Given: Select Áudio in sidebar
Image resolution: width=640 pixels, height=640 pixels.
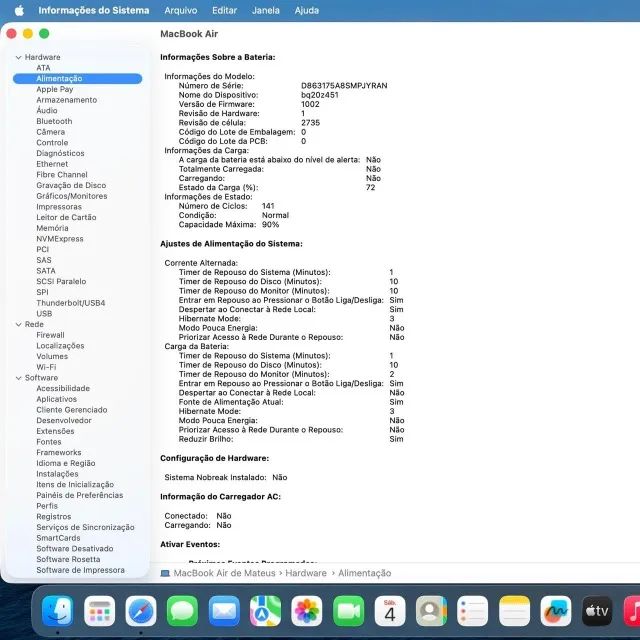Looking at the screenshot, I should 47,111.
